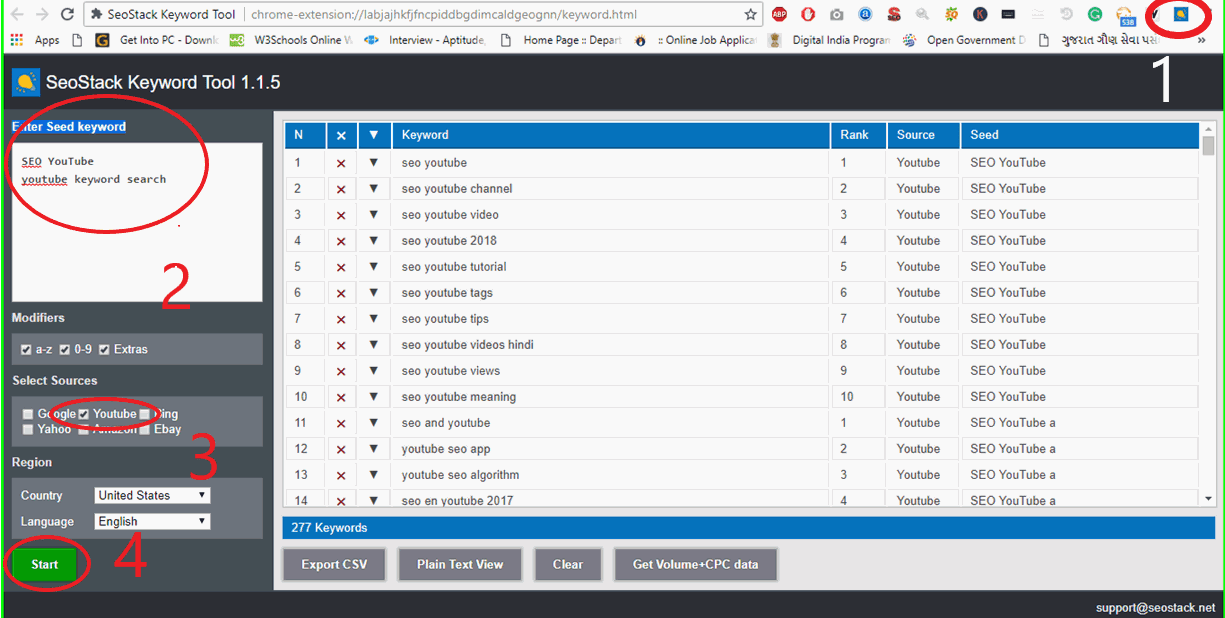
Task: Click the page reload icon
Action: click(x=66, y=14)
